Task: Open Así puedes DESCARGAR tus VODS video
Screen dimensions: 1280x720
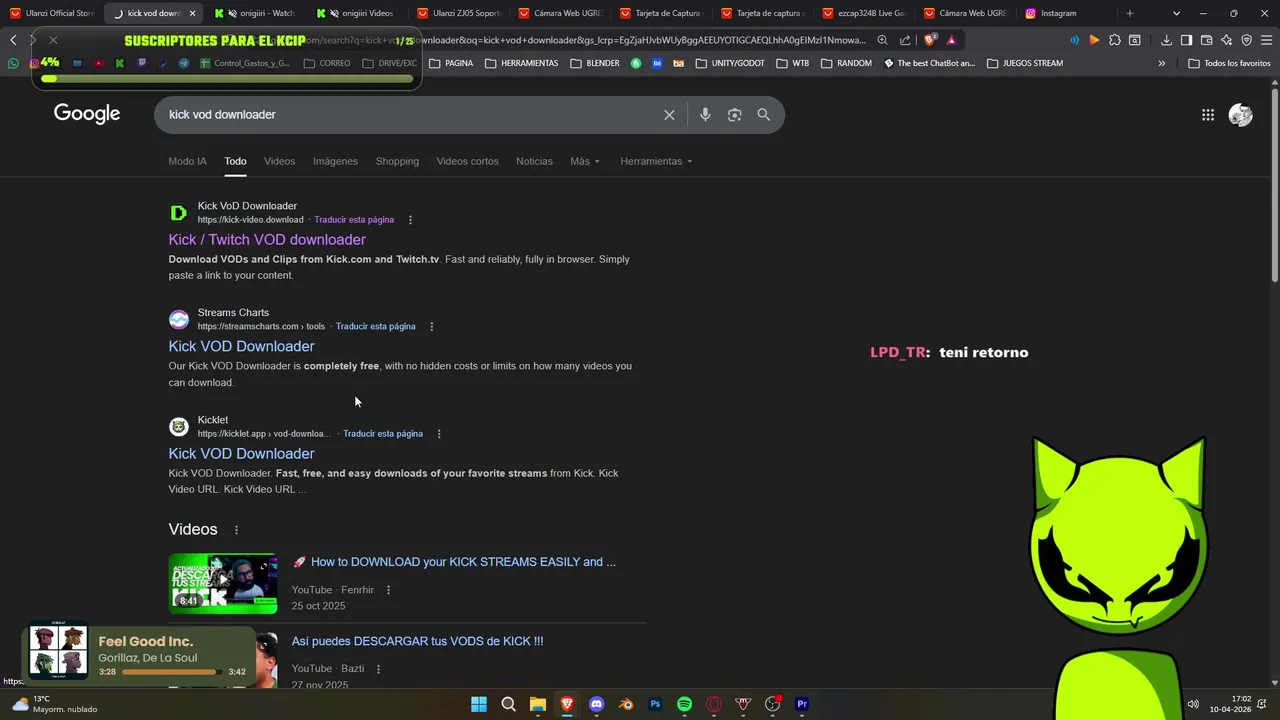Action: (x=417, y=642)
